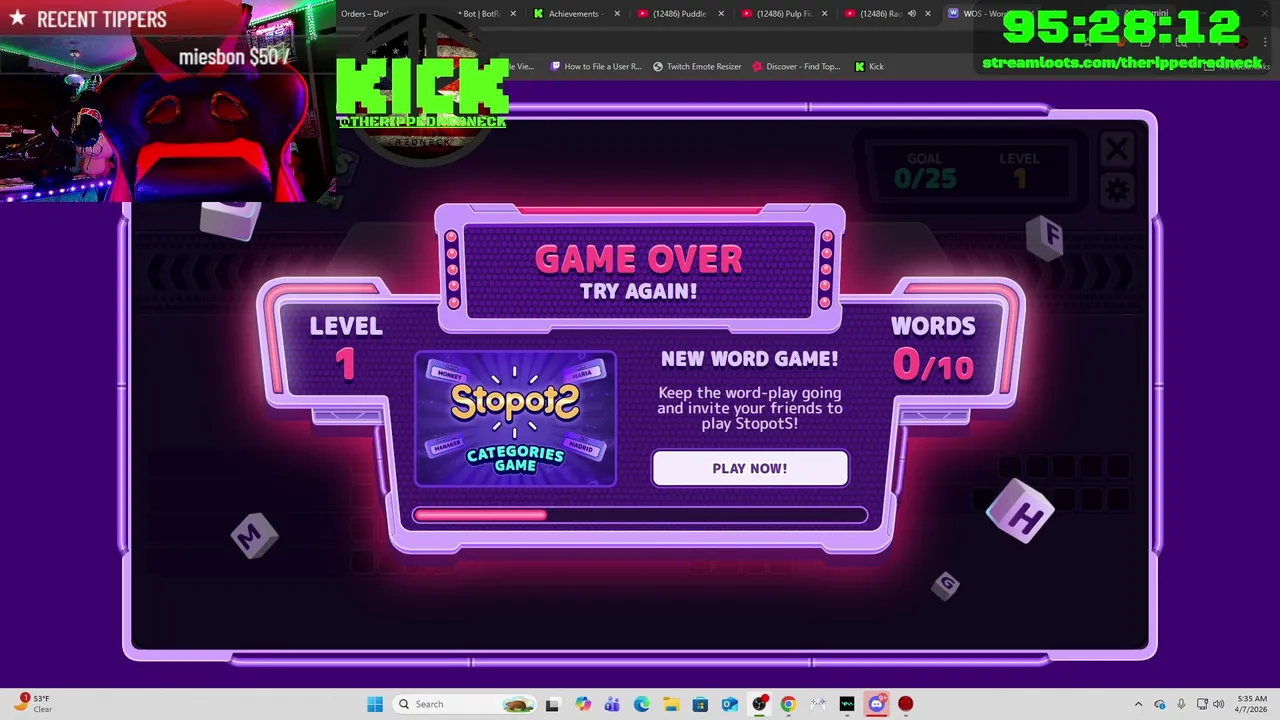This screenshot has width=1280, height=720.
Task: Click the taskbar Search box
Action: click(x=465, y=704)
